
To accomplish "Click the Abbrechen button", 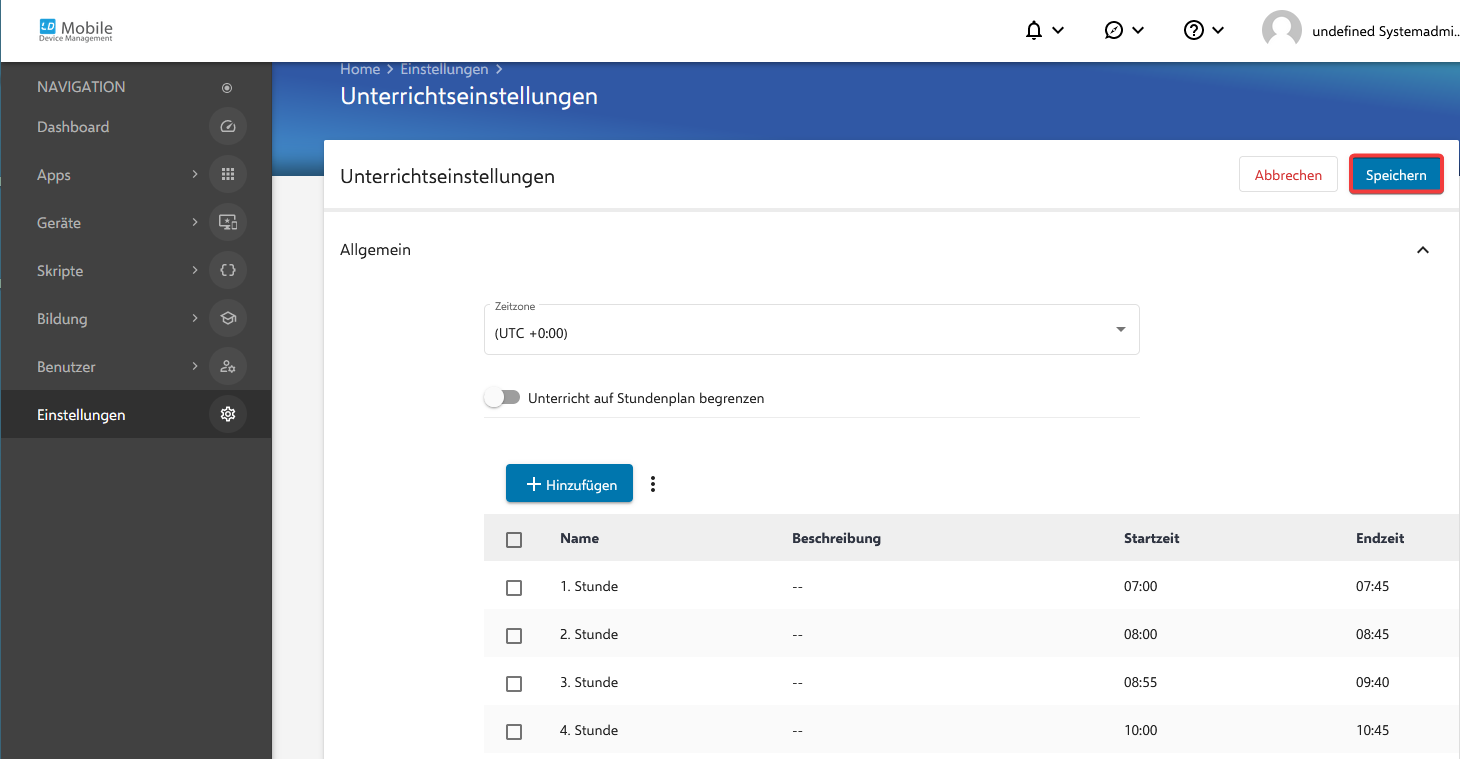I will [x=1288, y=175].
